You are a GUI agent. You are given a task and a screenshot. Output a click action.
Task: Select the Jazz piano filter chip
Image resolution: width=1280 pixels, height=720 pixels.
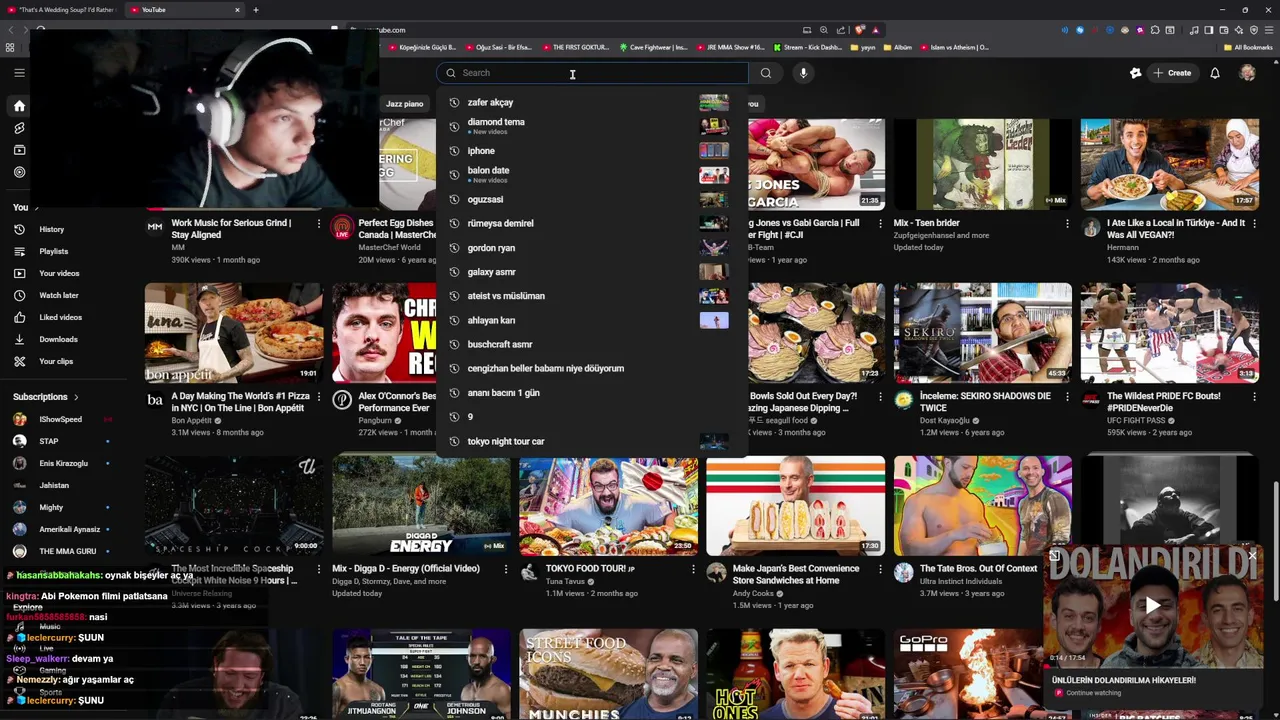point(405,104)
